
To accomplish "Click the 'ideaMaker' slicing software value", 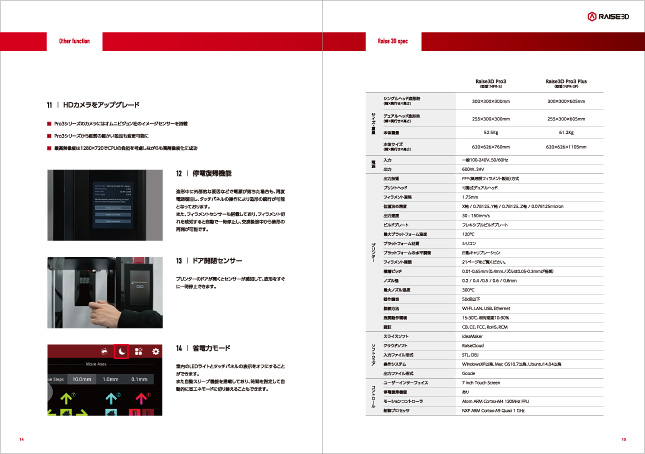I will [472, 336].
